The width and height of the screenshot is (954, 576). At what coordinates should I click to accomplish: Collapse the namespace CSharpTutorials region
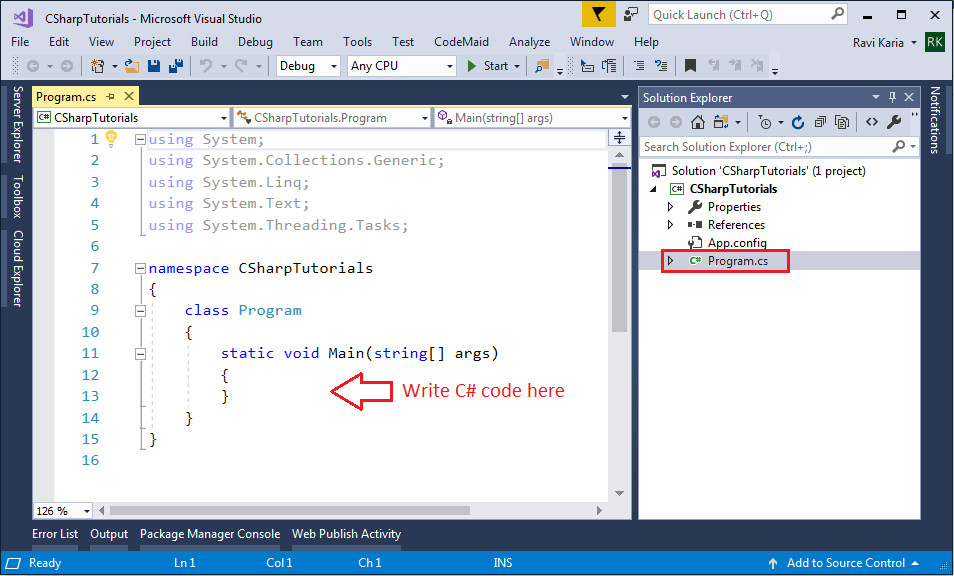(x=141, y=267)
